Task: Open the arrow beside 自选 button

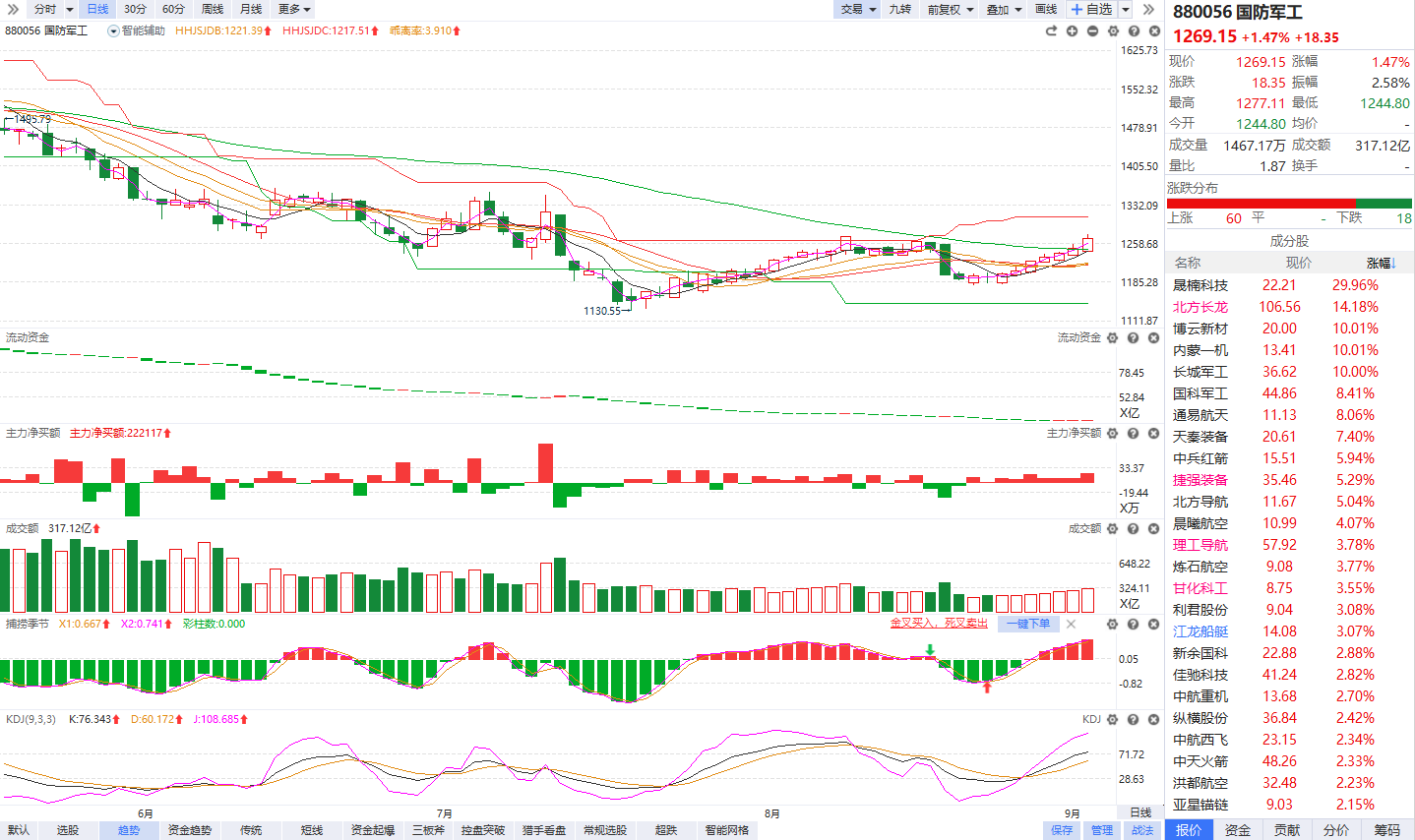Action: pos(1126,9)
